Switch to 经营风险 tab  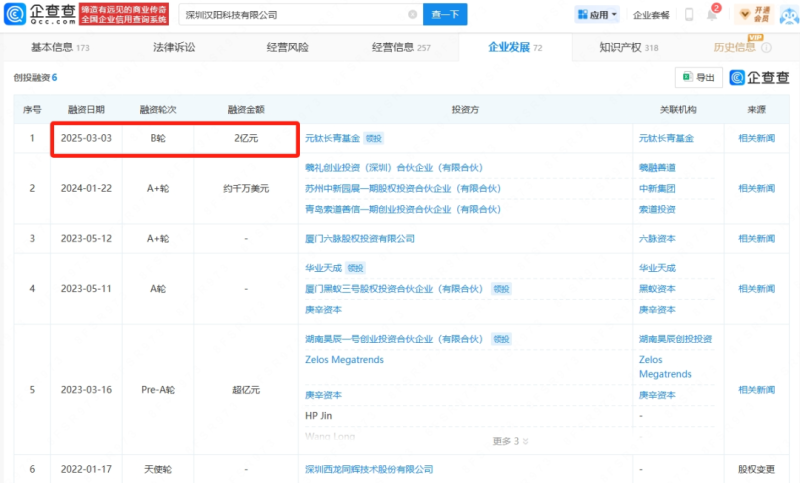(x=287, y=47)
